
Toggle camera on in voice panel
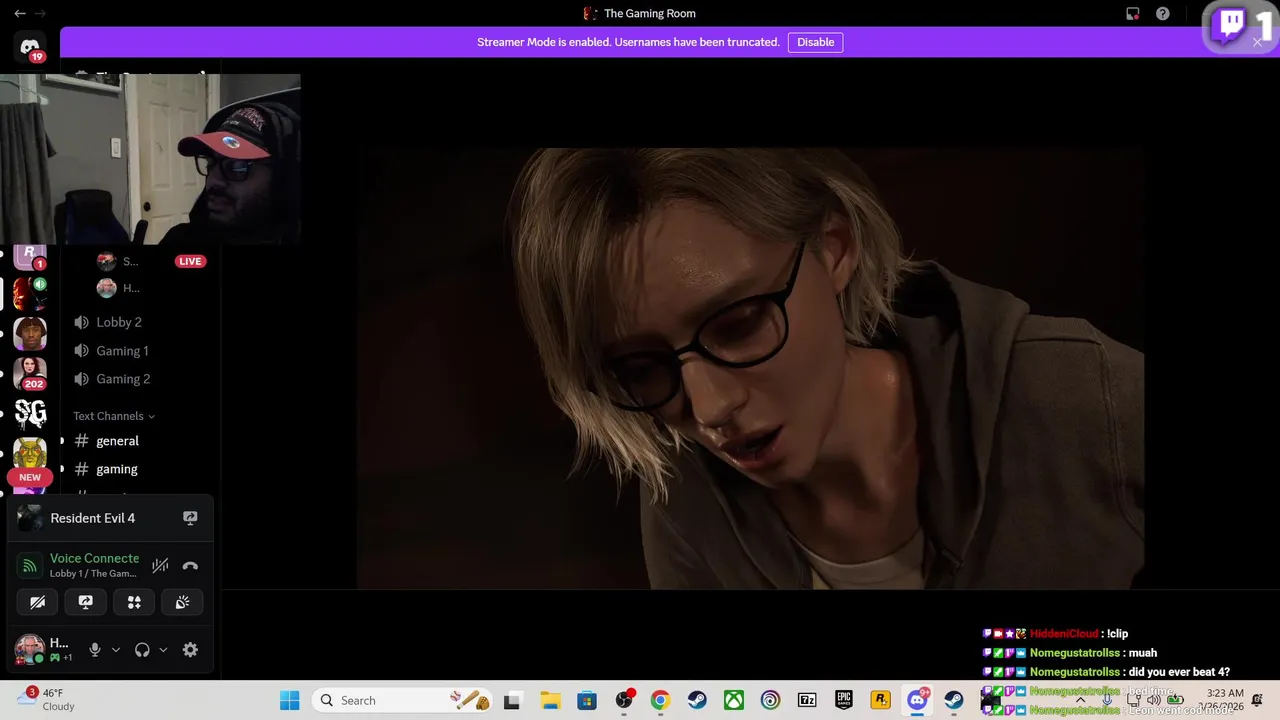point(37,602)
